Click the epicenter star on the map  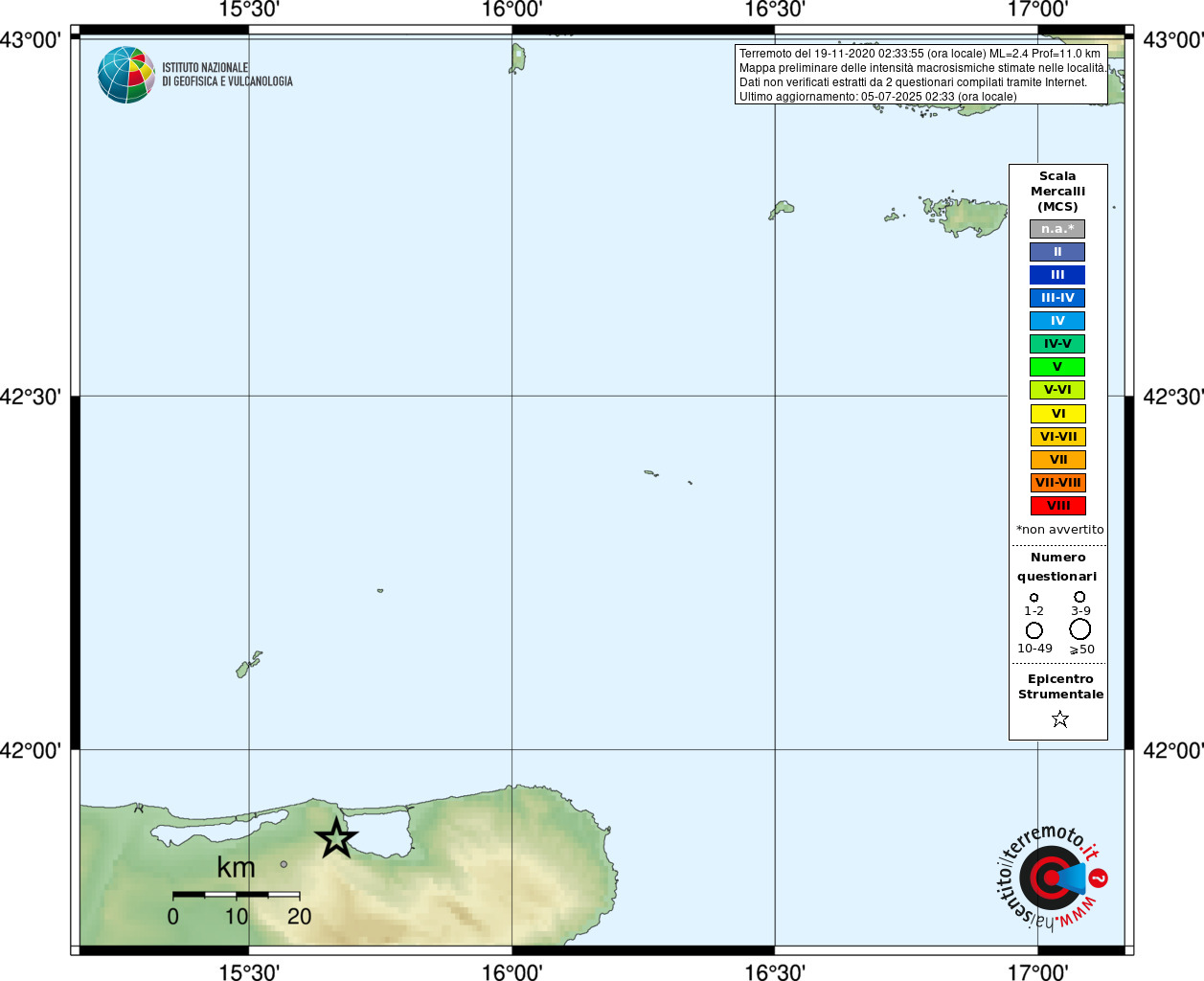point(336,838)
